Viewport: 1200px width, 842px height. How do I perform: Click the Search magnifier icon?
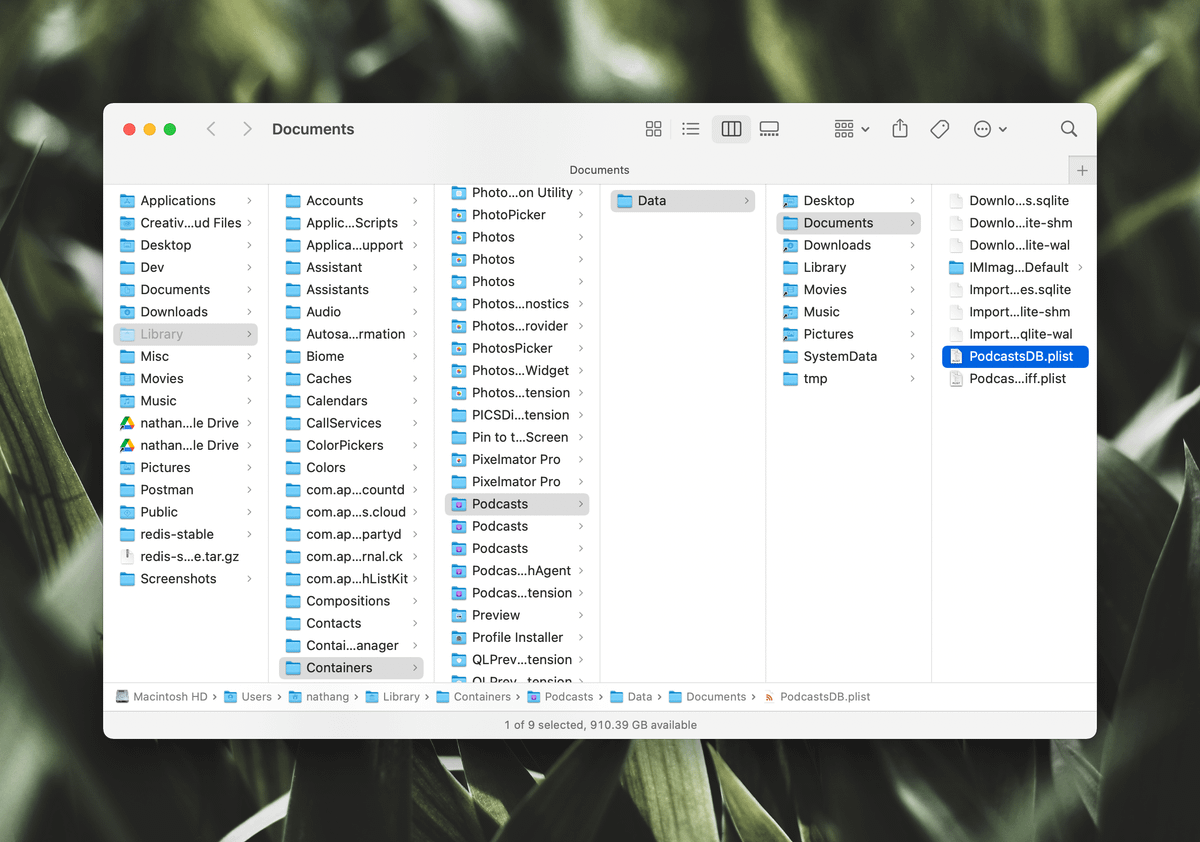pyautogui.click(x=1068, y=129)
